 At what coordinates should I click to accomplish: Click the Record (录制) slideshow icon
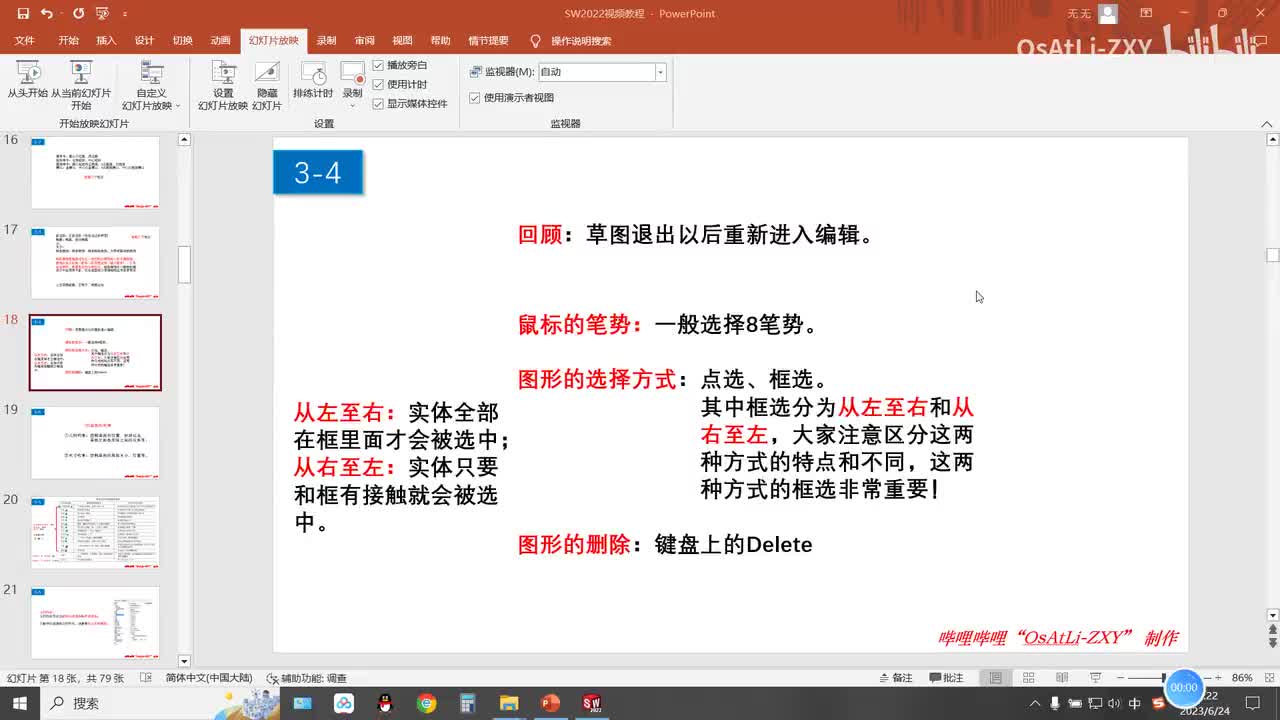coord(352,73)
